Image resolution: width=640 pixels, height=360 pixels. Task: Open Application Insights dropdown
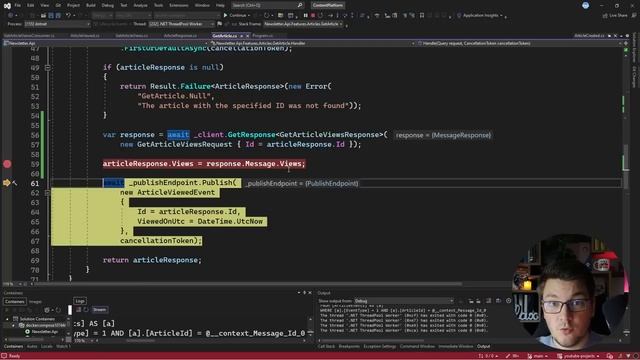(x=480, y=16)
